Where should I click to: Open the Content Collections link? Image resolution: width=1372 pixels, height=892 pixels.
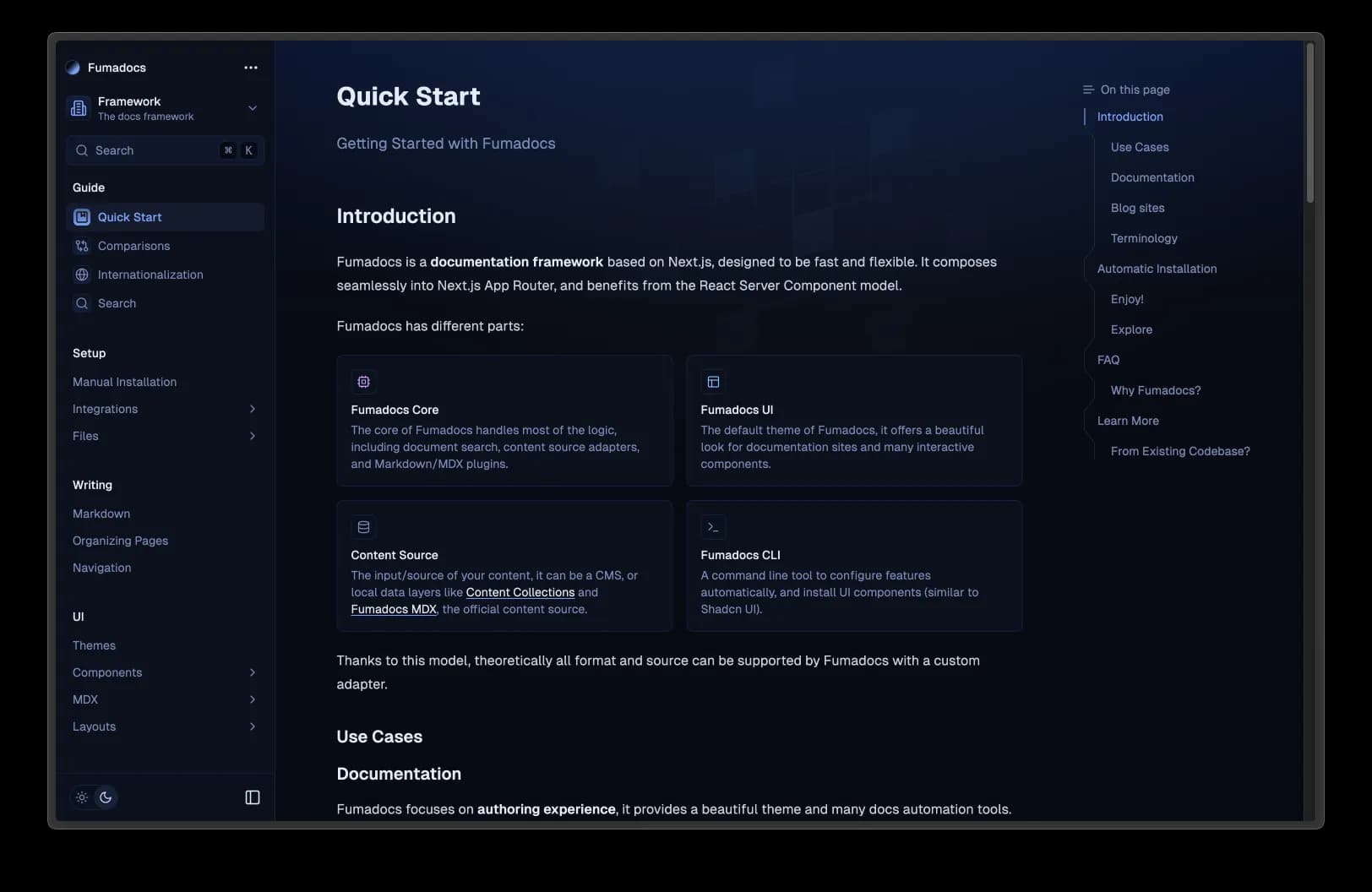pos(520,592)
